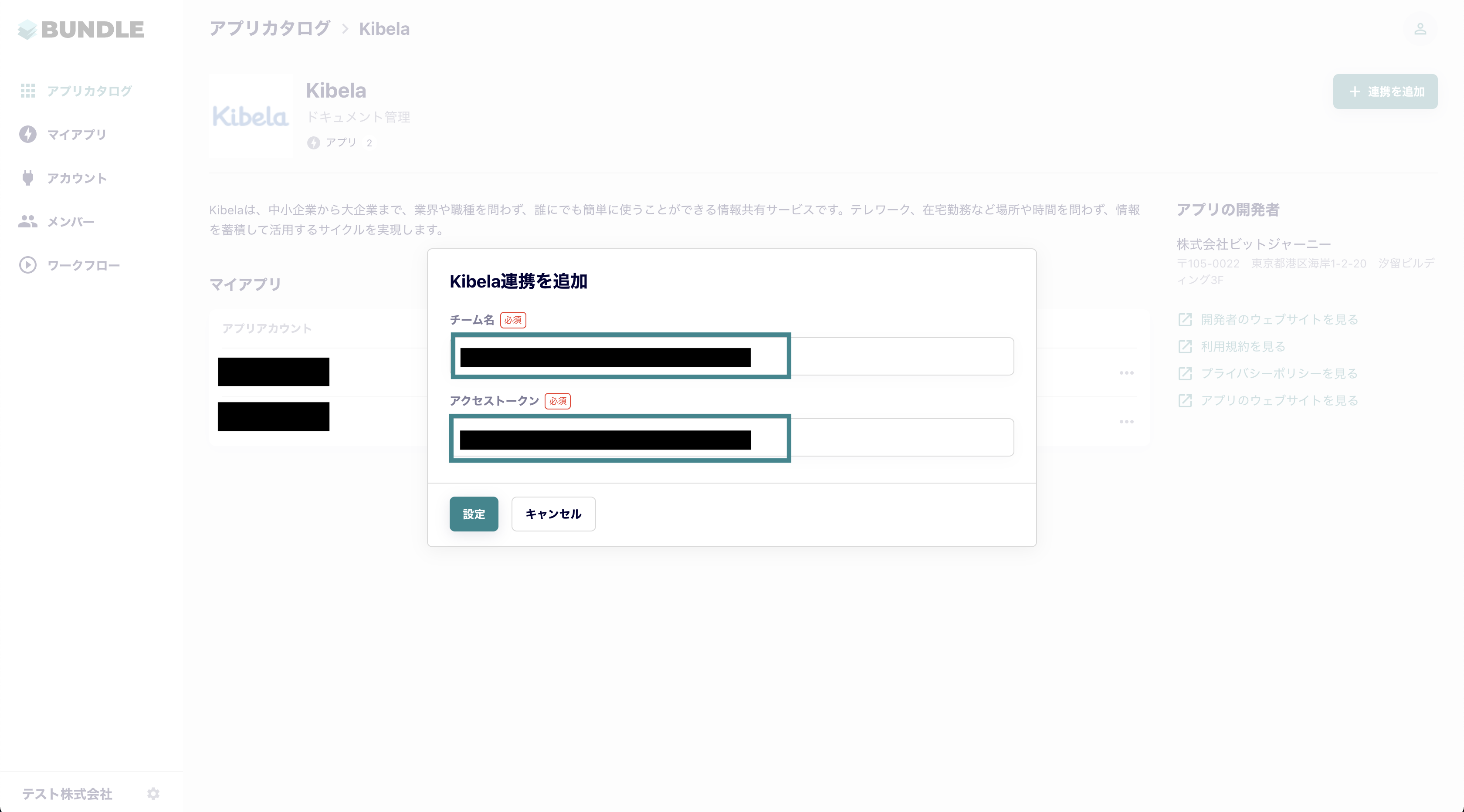The image size is (1464, 812).
Task: Click the Kibela app logo thumbnail
Action: 251,116
